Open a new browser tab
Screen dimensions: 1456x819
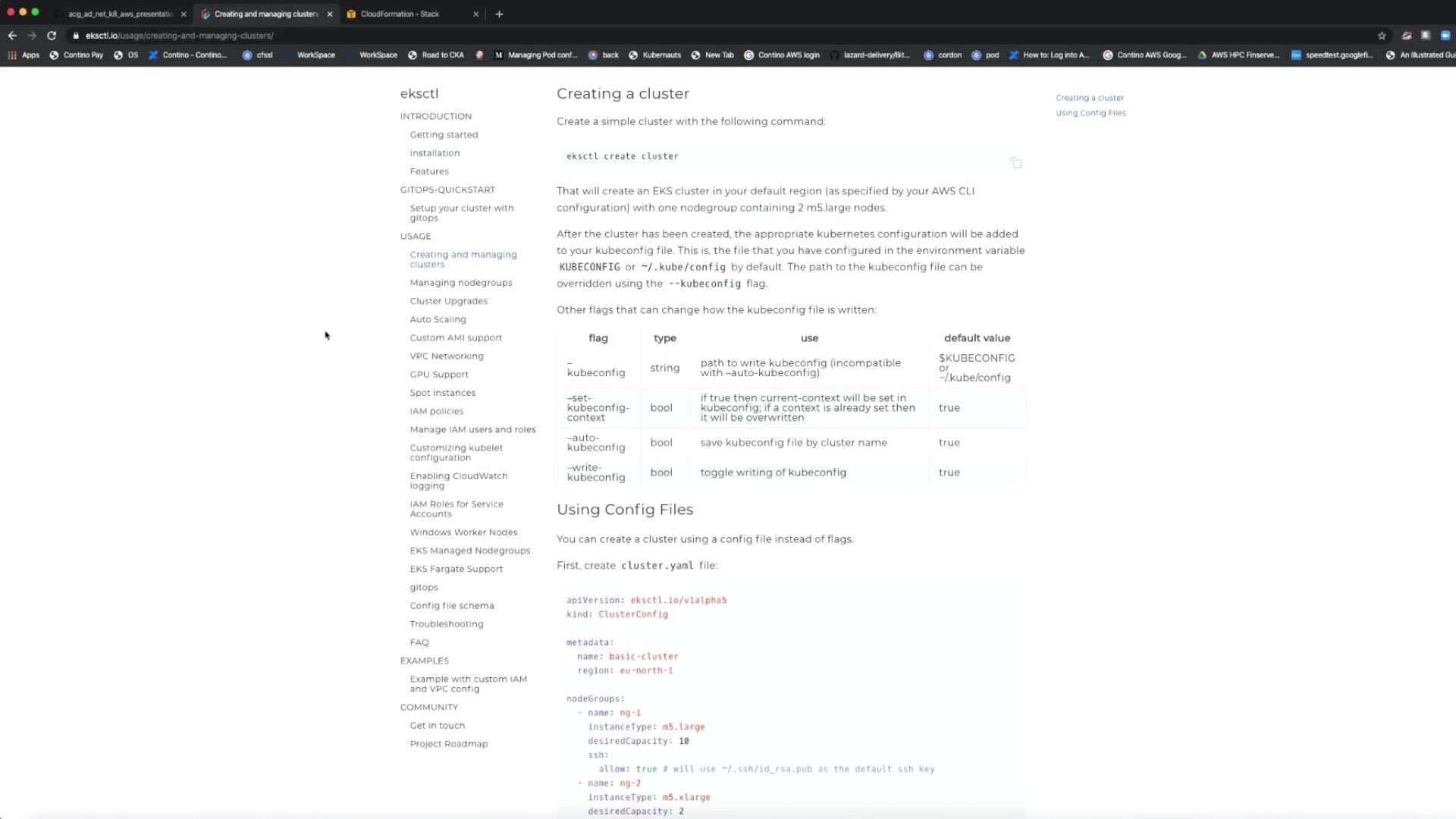tap(499, 14)
